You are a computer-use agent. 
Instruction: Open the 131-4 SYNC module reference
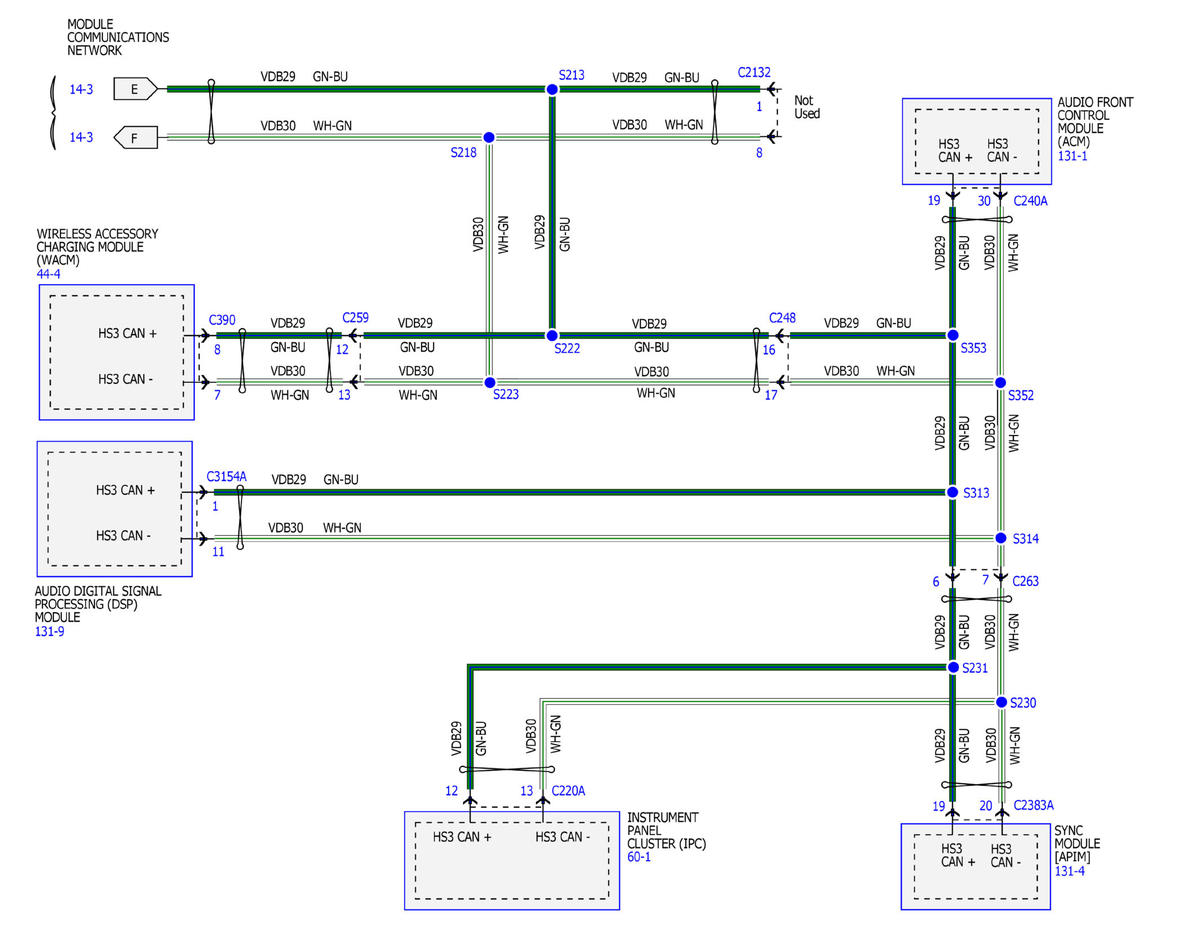point(1070,871)
